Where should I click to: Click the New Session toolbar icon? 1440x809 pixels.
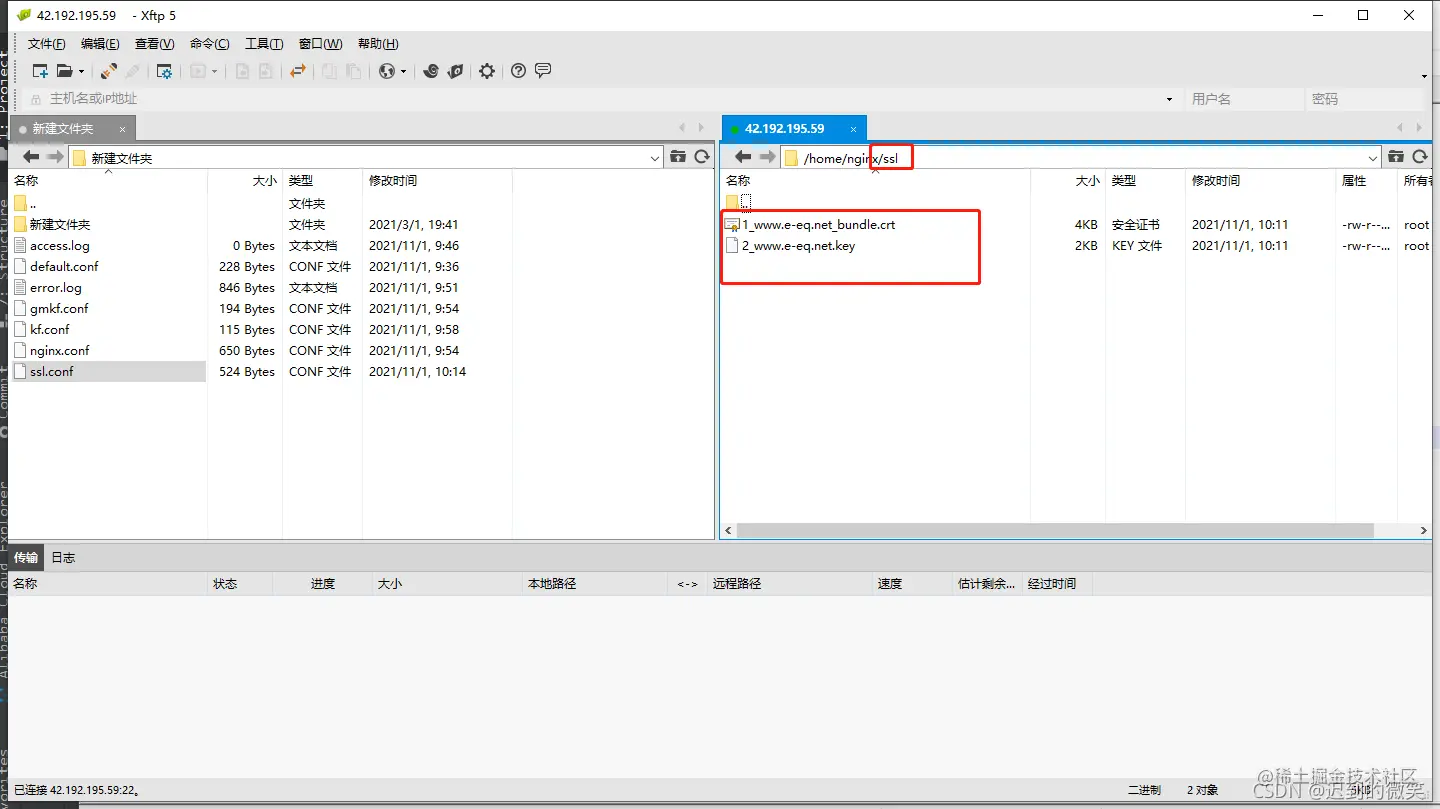40,71
